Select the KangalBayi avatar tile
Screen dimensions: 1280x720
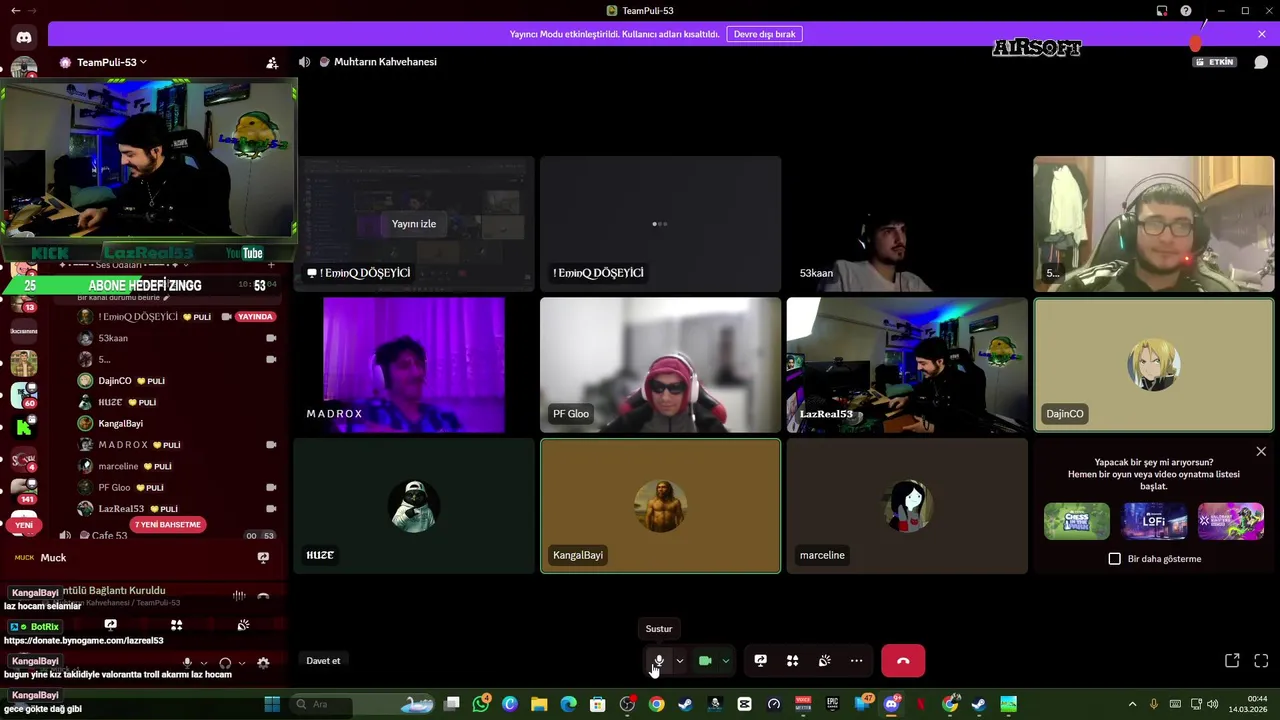pos(660,506)
